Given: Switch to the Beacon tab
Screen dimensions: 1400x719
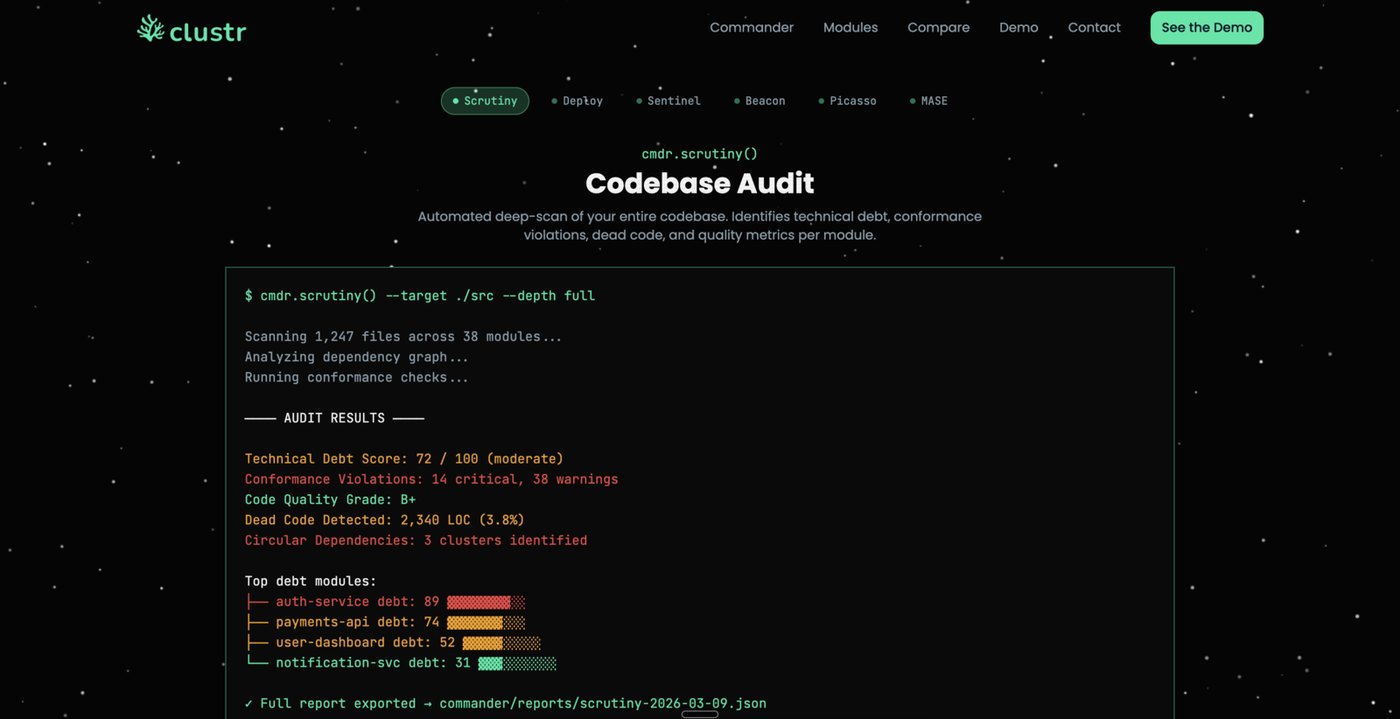Looking at the screenshot, I should click(x=760, y=101).
